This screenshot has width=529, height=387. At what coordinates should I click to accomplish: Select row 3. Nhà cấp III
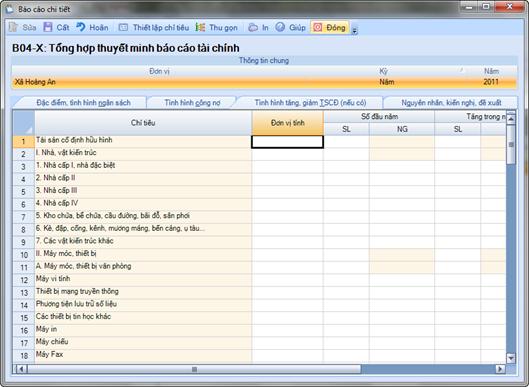(143, 191)
